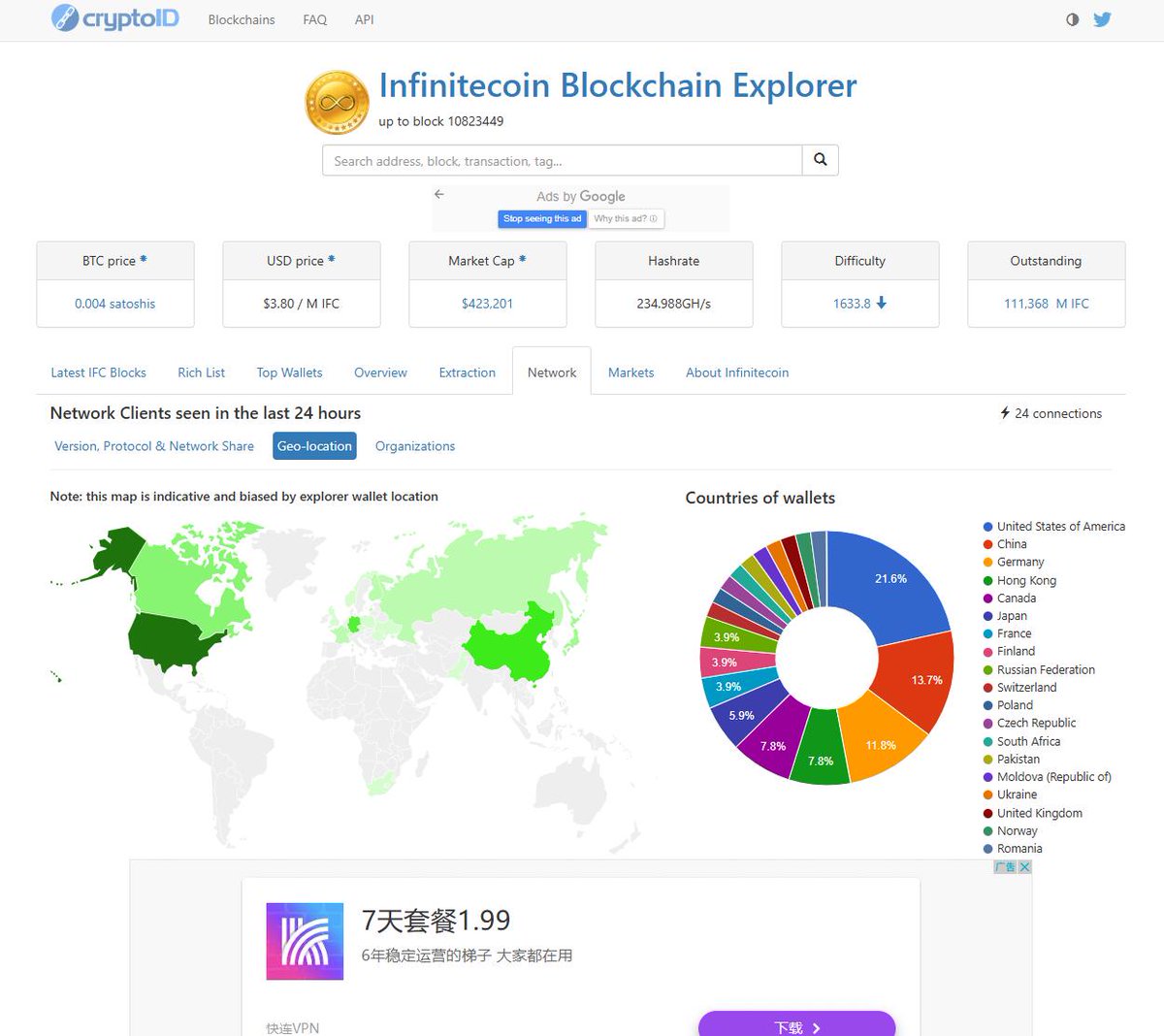1164x1036 pixels.
Task: Click the United Kingdom legend entry
Action: [1032, 813]
